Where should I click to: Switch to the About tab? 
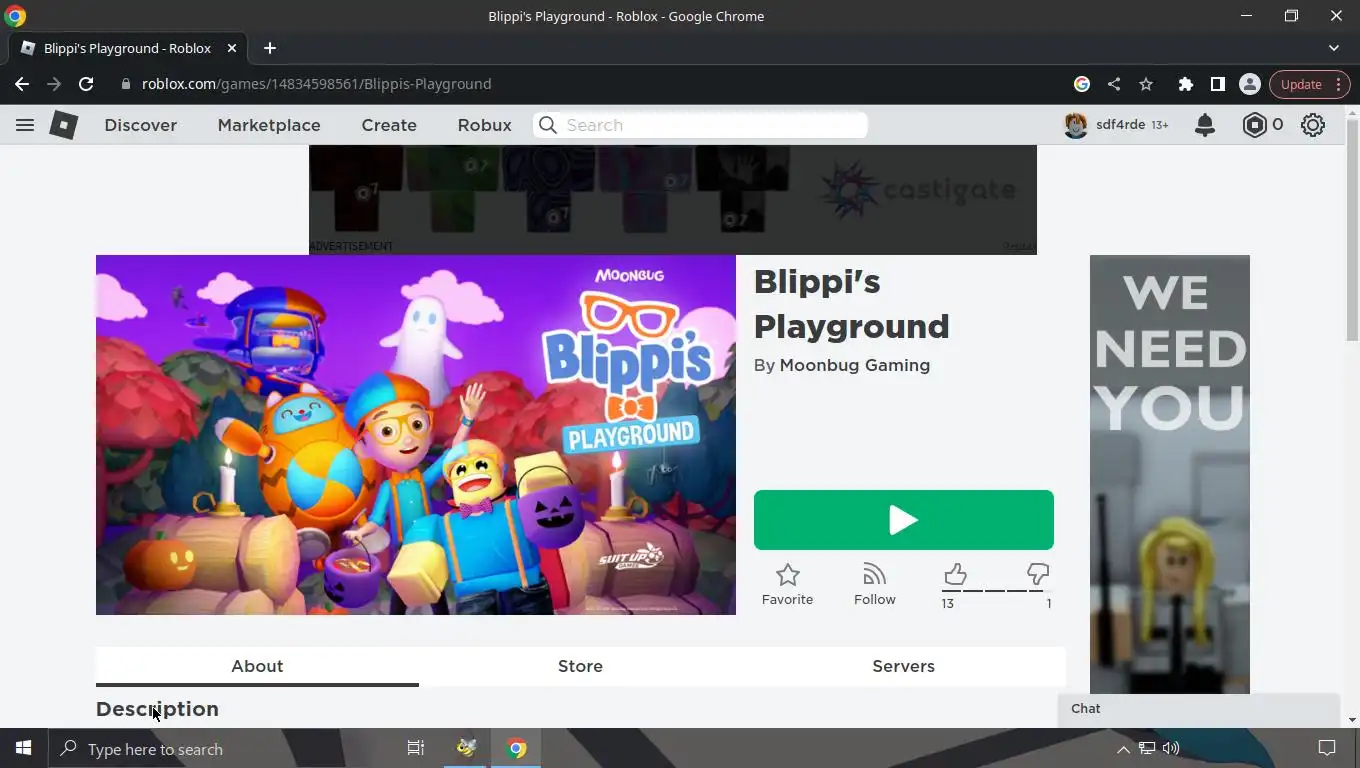pyautogui.click(x=257, y=666)
